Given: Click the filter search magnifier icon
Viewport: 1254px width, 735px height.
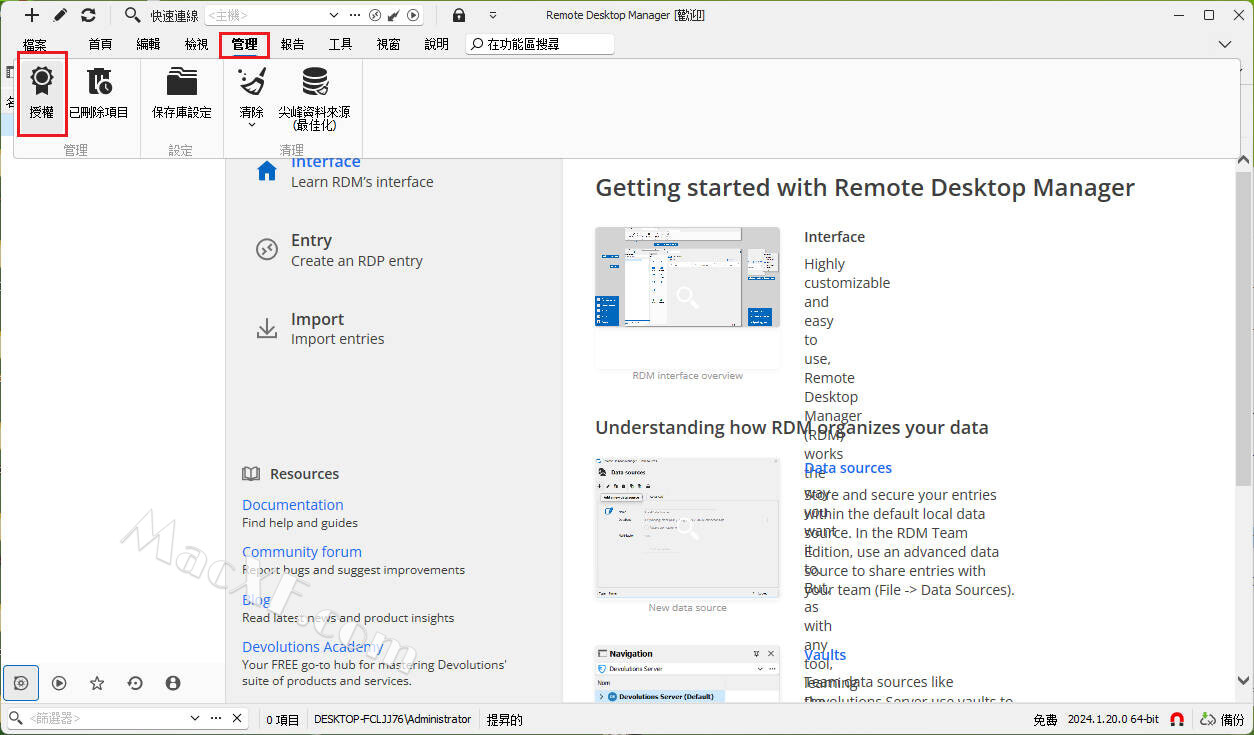Looking at the screenshot, I should click(15, 719).
